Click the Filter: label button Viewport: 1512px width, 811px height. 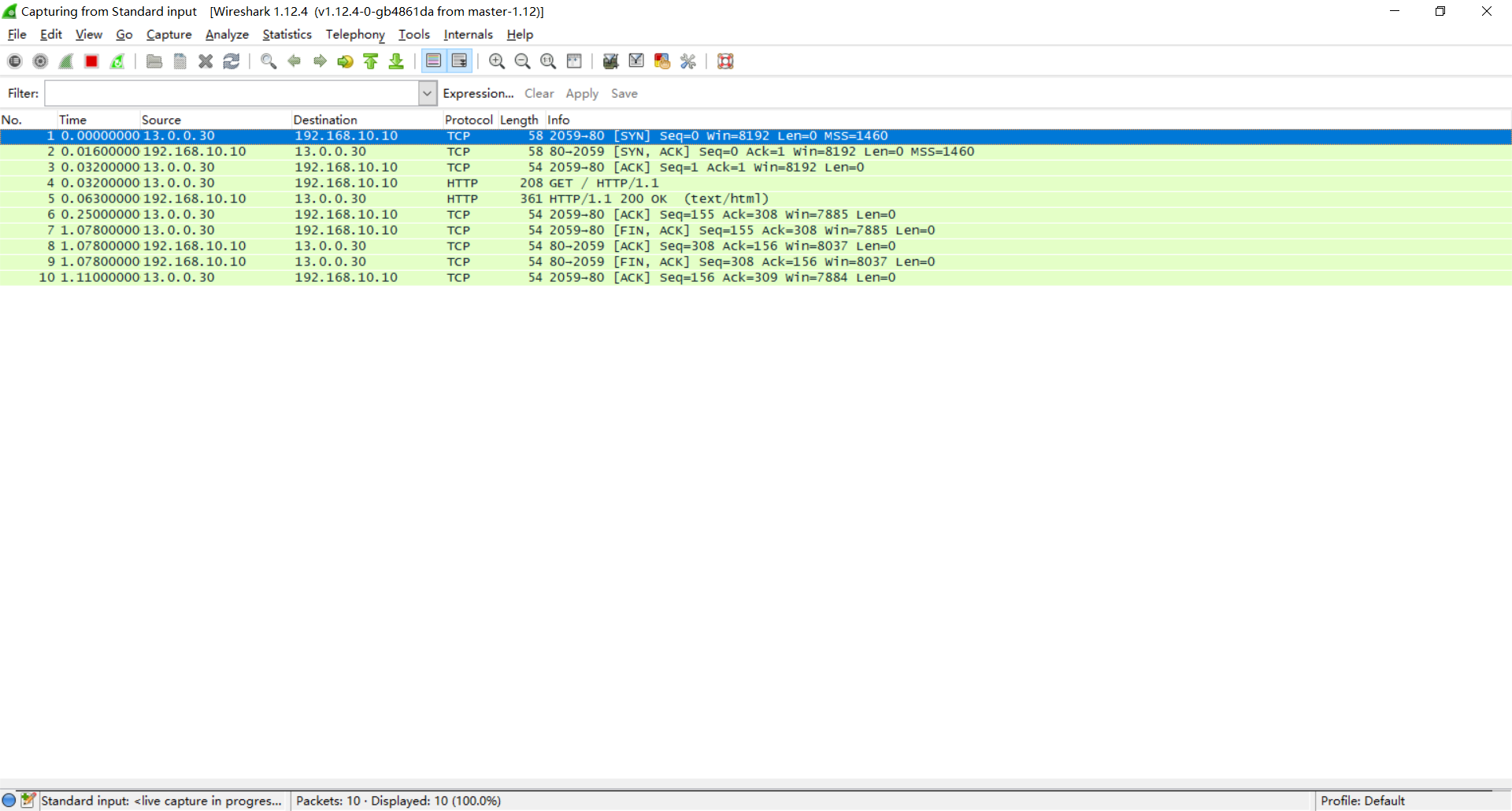point(23,94)
